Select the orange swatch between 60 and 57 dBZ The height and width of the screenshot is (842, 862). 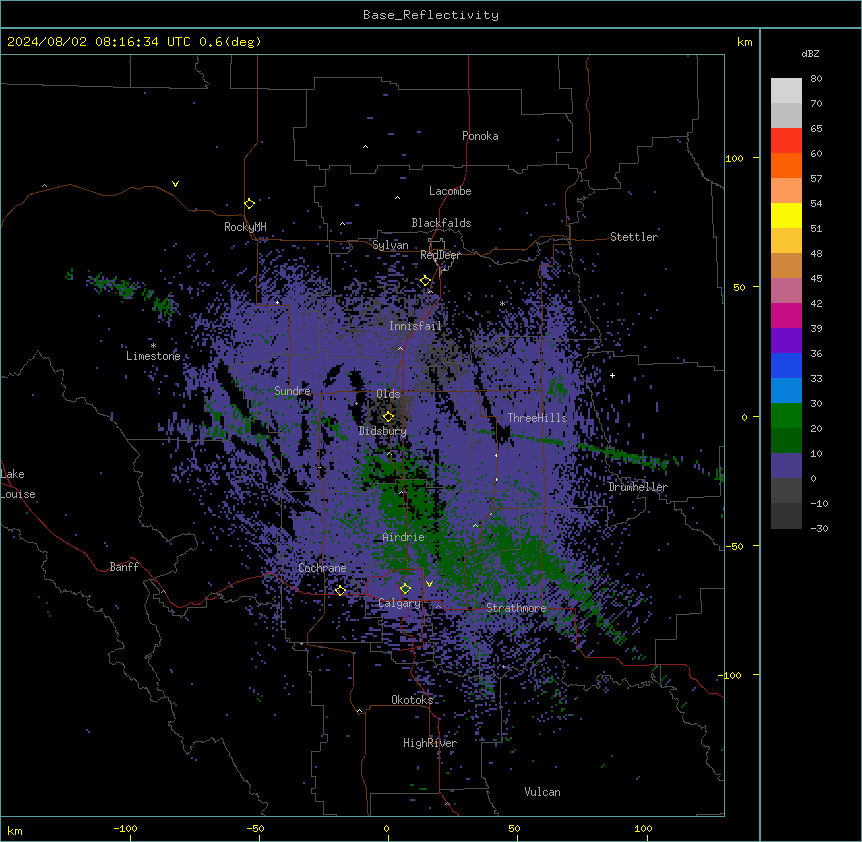786,165
